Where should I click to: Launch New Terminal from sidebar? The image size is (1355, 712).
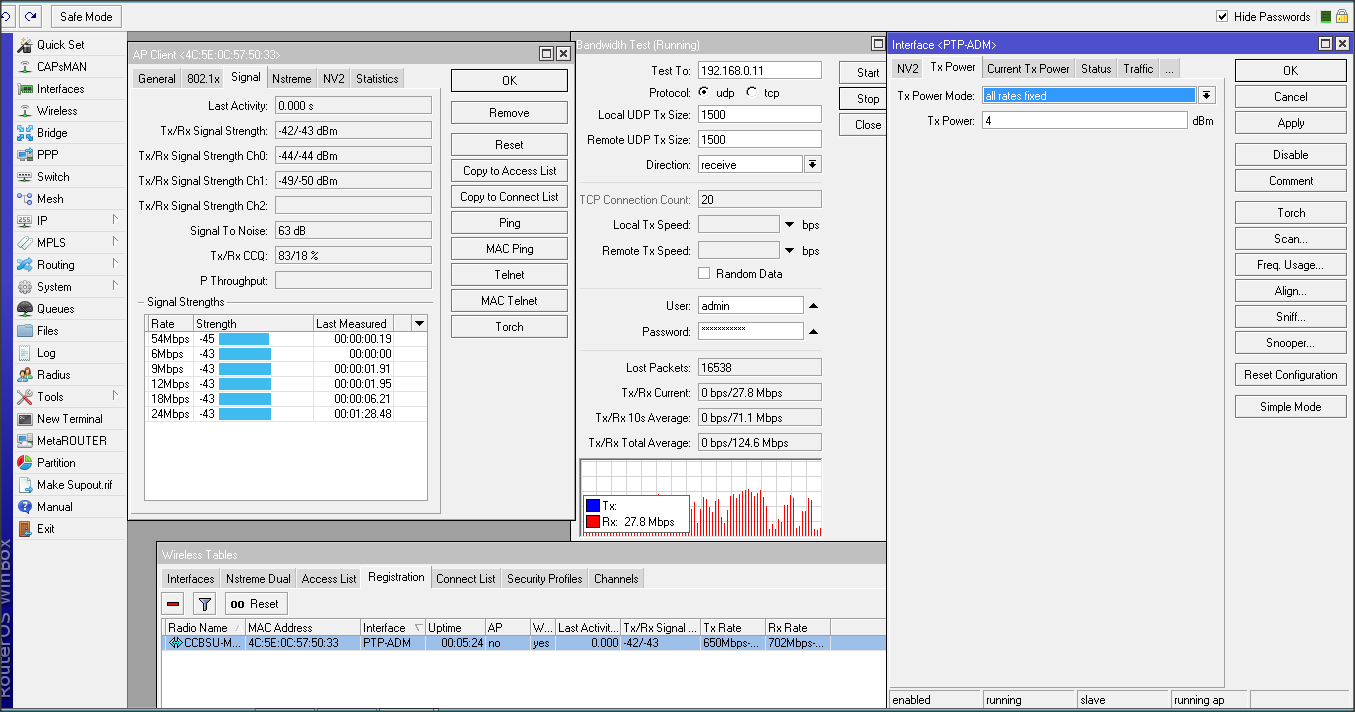tap(69, 419)
